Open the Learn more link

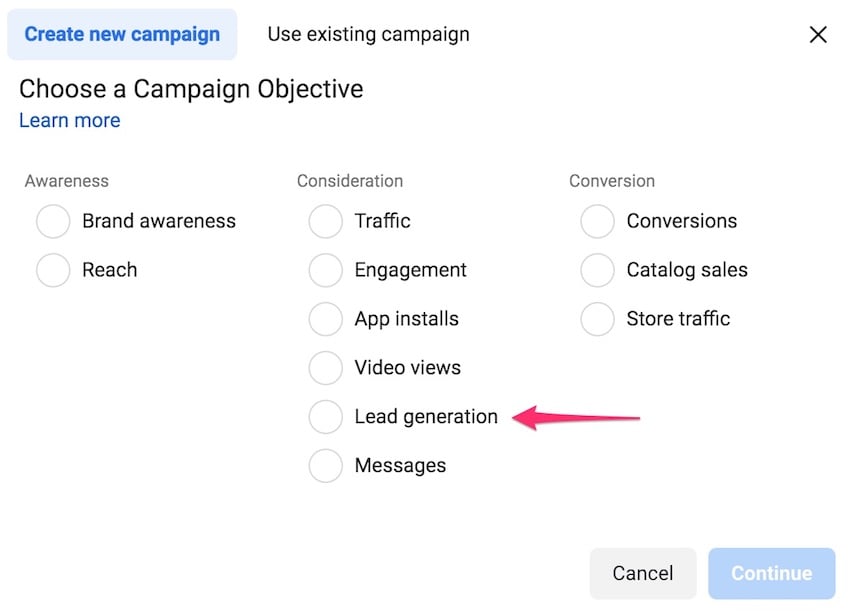tap(70, 120)
